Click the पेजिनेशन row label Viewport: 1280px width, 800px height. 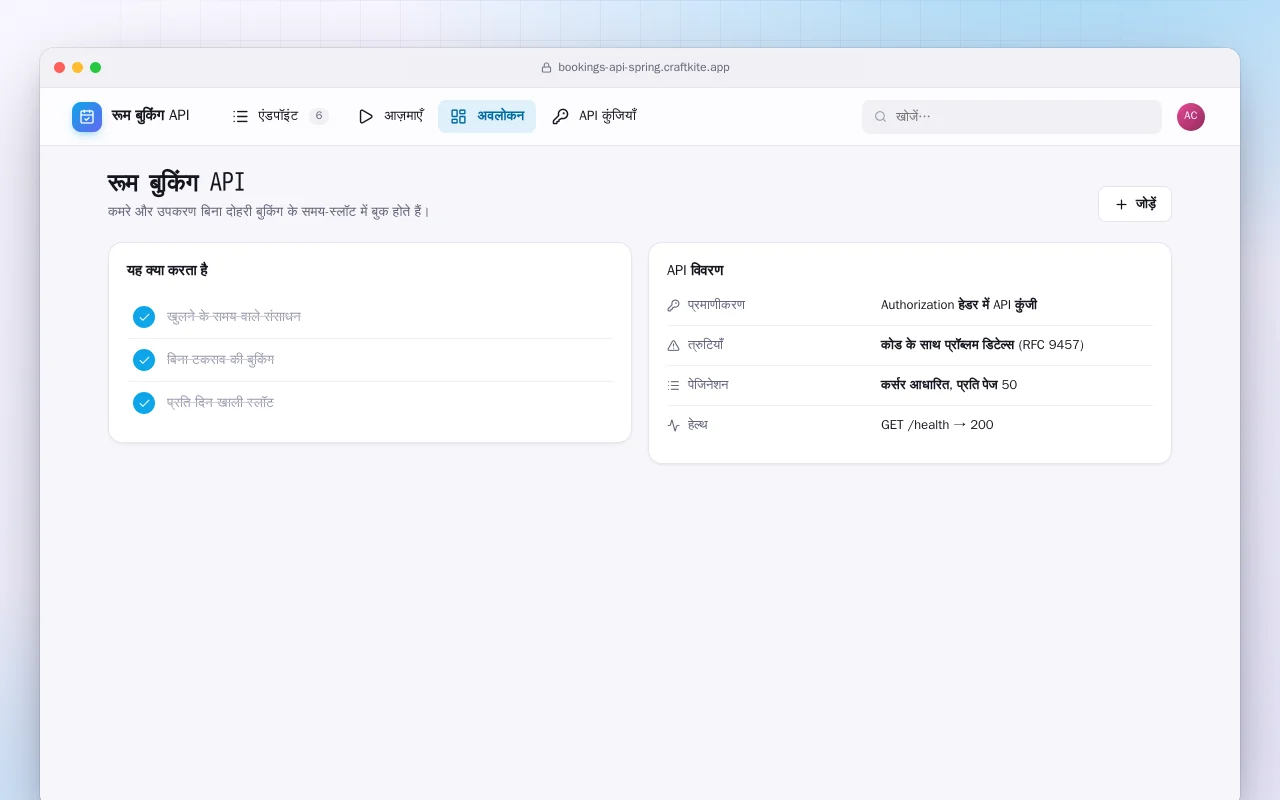[x=708, y=385]
